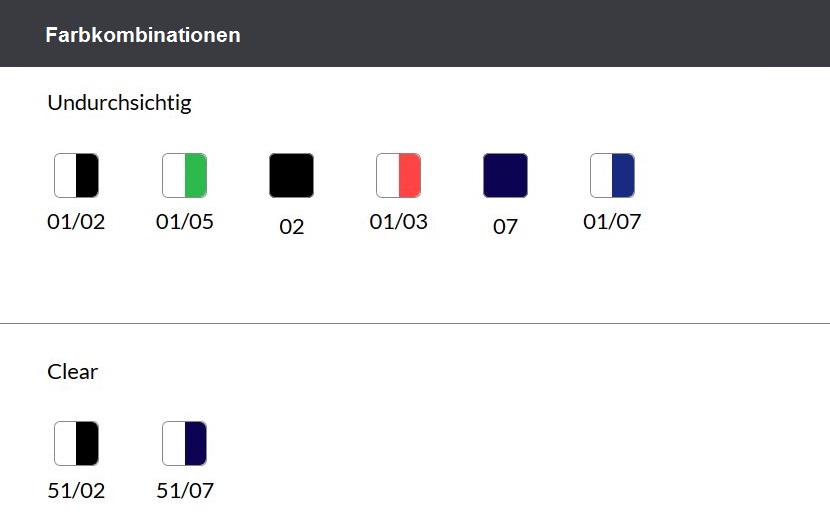Pick the solid black 02 swatch
The image size is (830, 518).
pyautogui.click(x=291, y=176)
